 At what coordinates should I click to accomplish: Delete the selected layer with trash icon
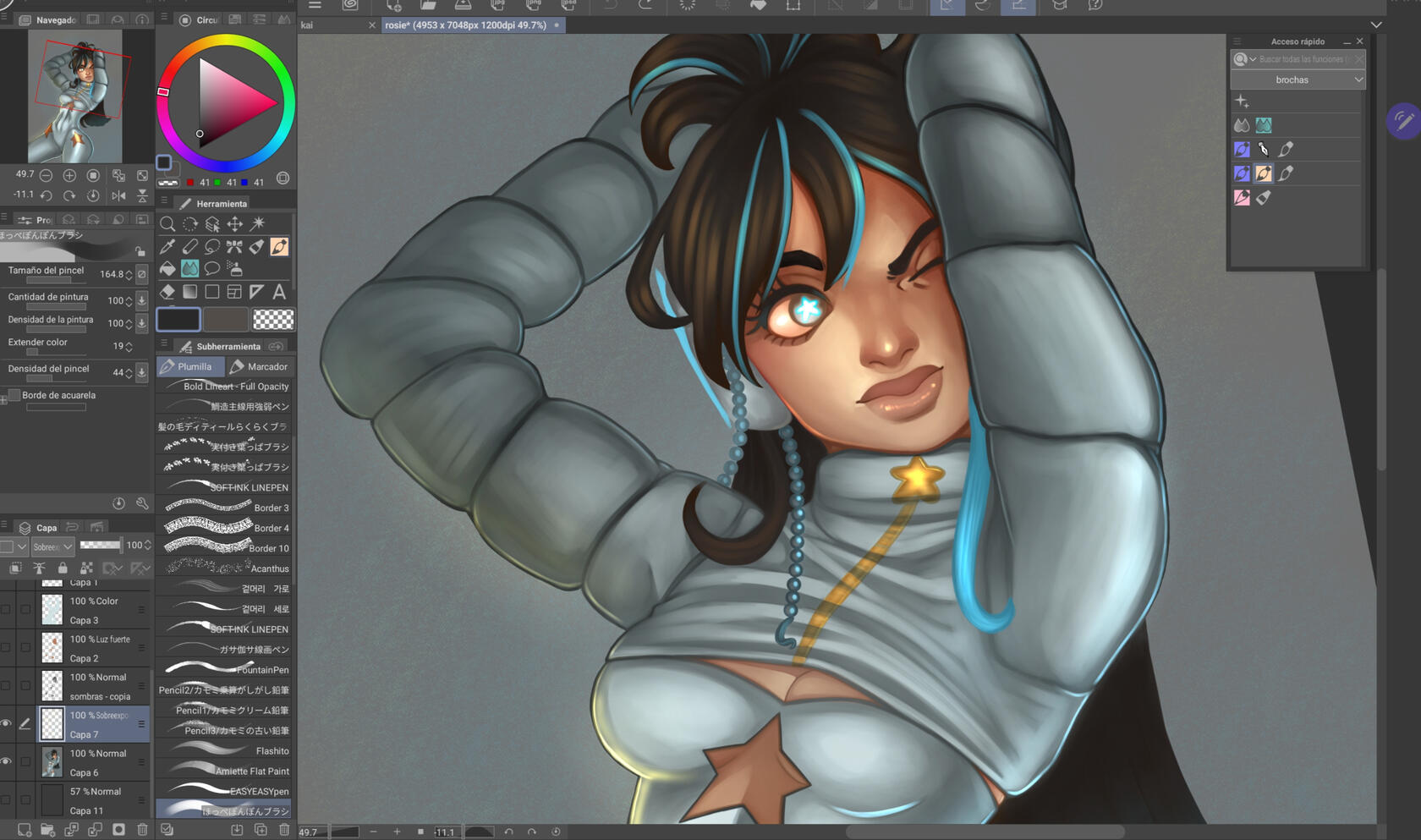[142, 830]
